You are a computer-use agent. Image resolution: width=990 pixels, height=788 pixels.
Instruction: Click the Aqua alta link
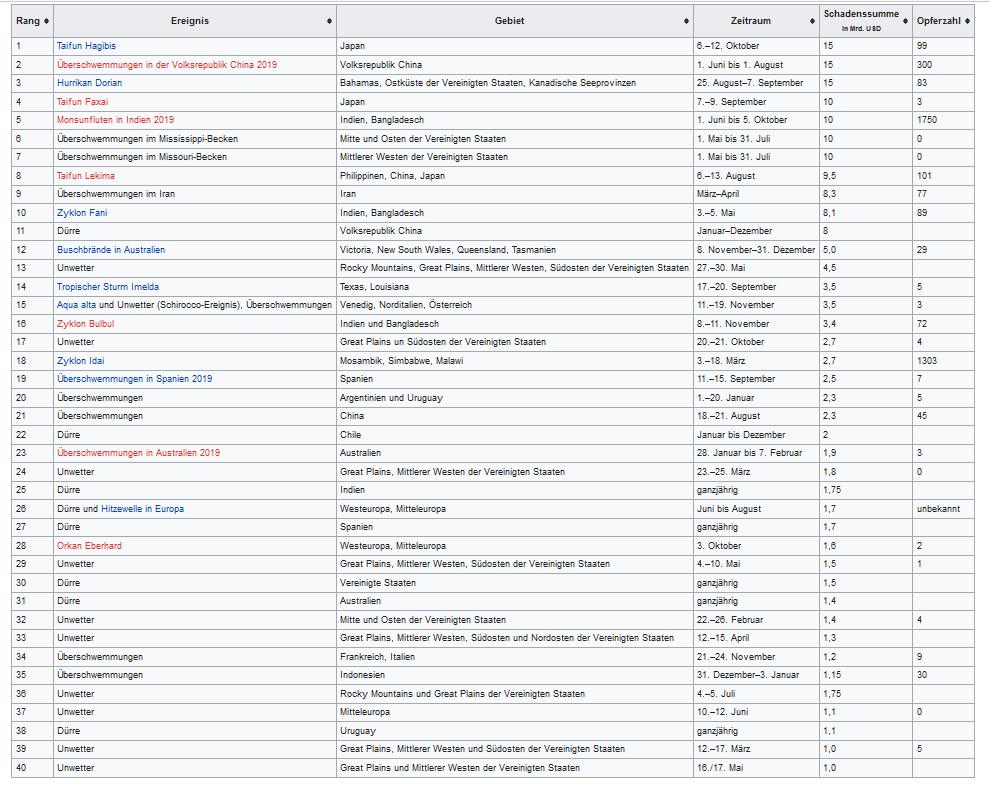pyautogui.click(x=76, y=305)
